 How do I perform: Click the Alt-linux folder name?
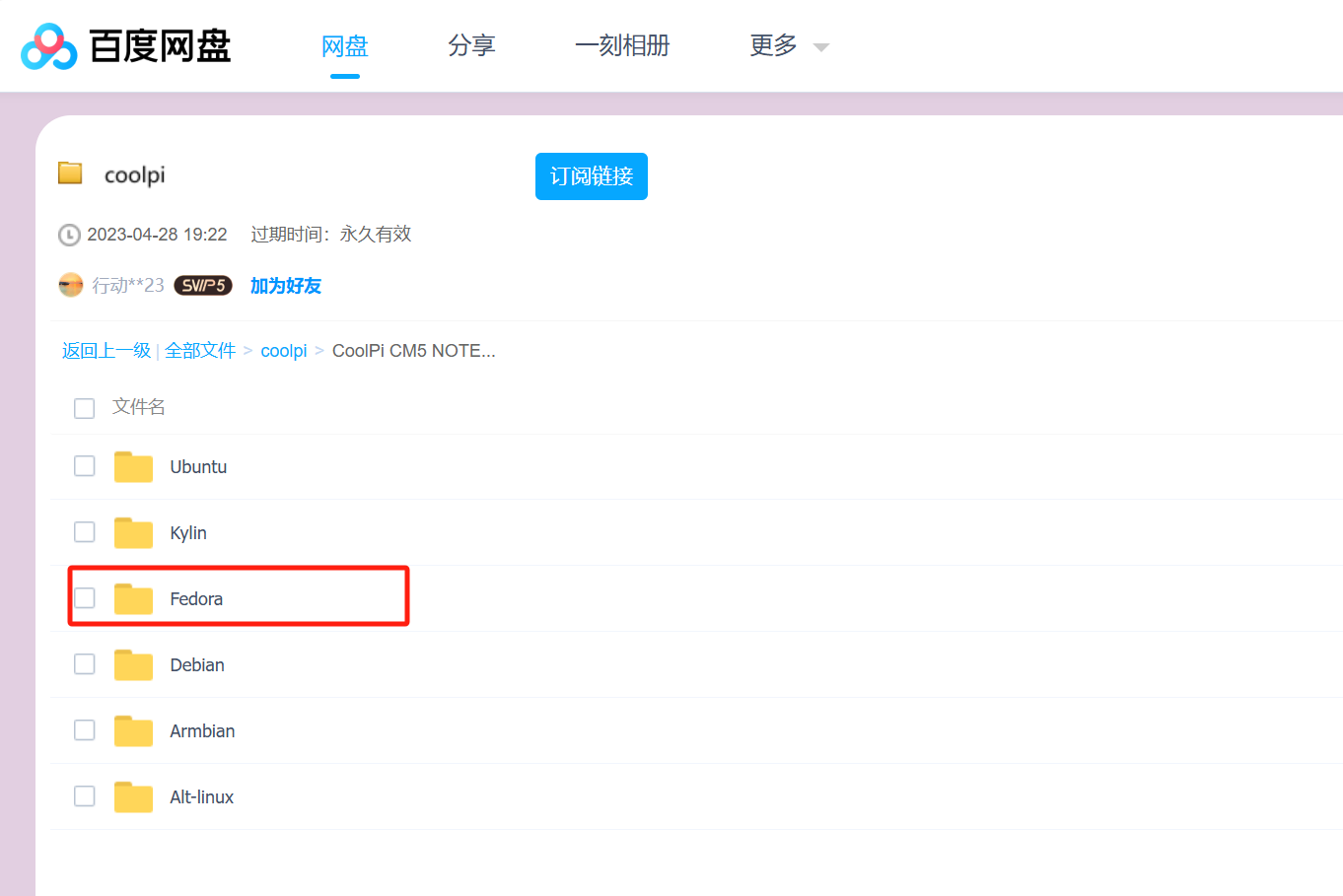click(x=201, y=797)
